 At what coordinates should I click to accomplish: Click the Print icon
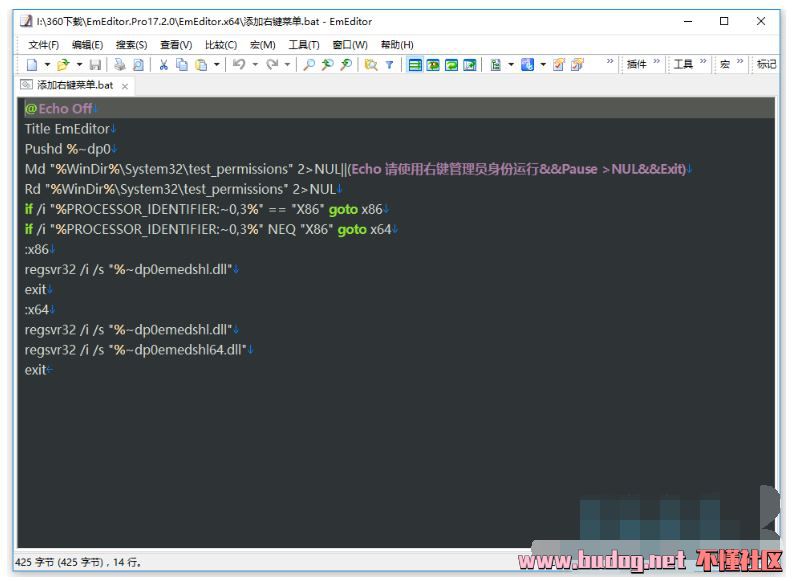pos(120,65)
